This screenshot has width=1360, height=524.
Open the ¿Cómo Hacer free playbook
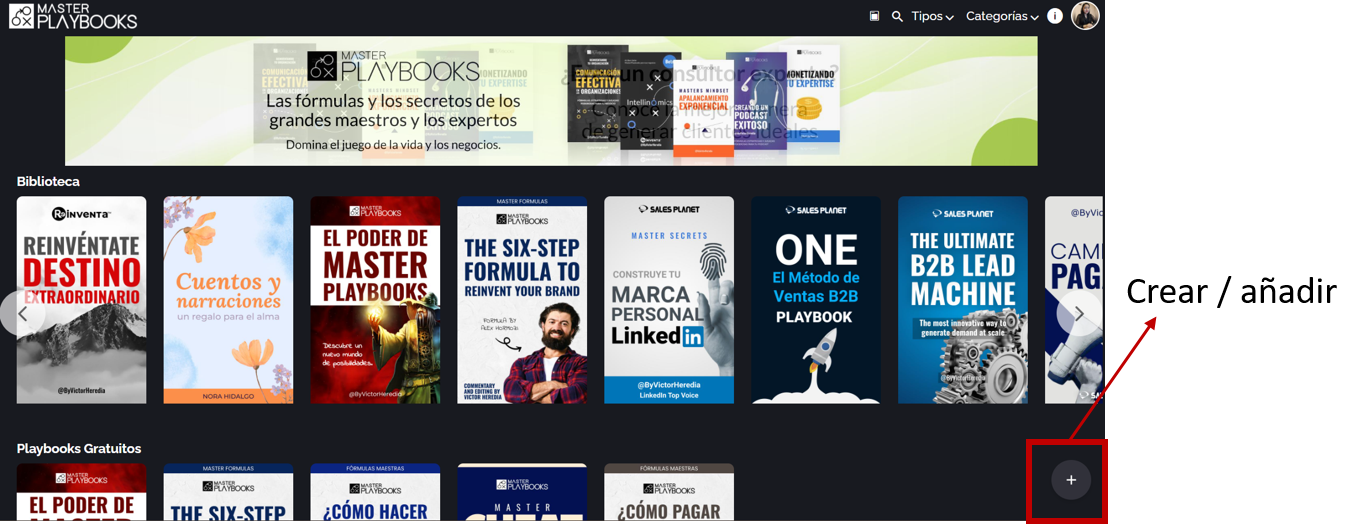pyautogui.click(x=375, y=492)
